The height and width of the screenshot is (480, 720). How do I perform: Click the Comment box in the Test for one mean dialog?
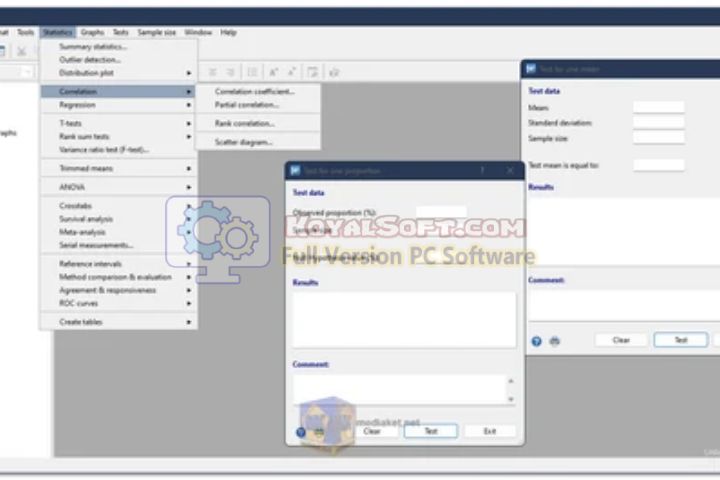[624, 305]
